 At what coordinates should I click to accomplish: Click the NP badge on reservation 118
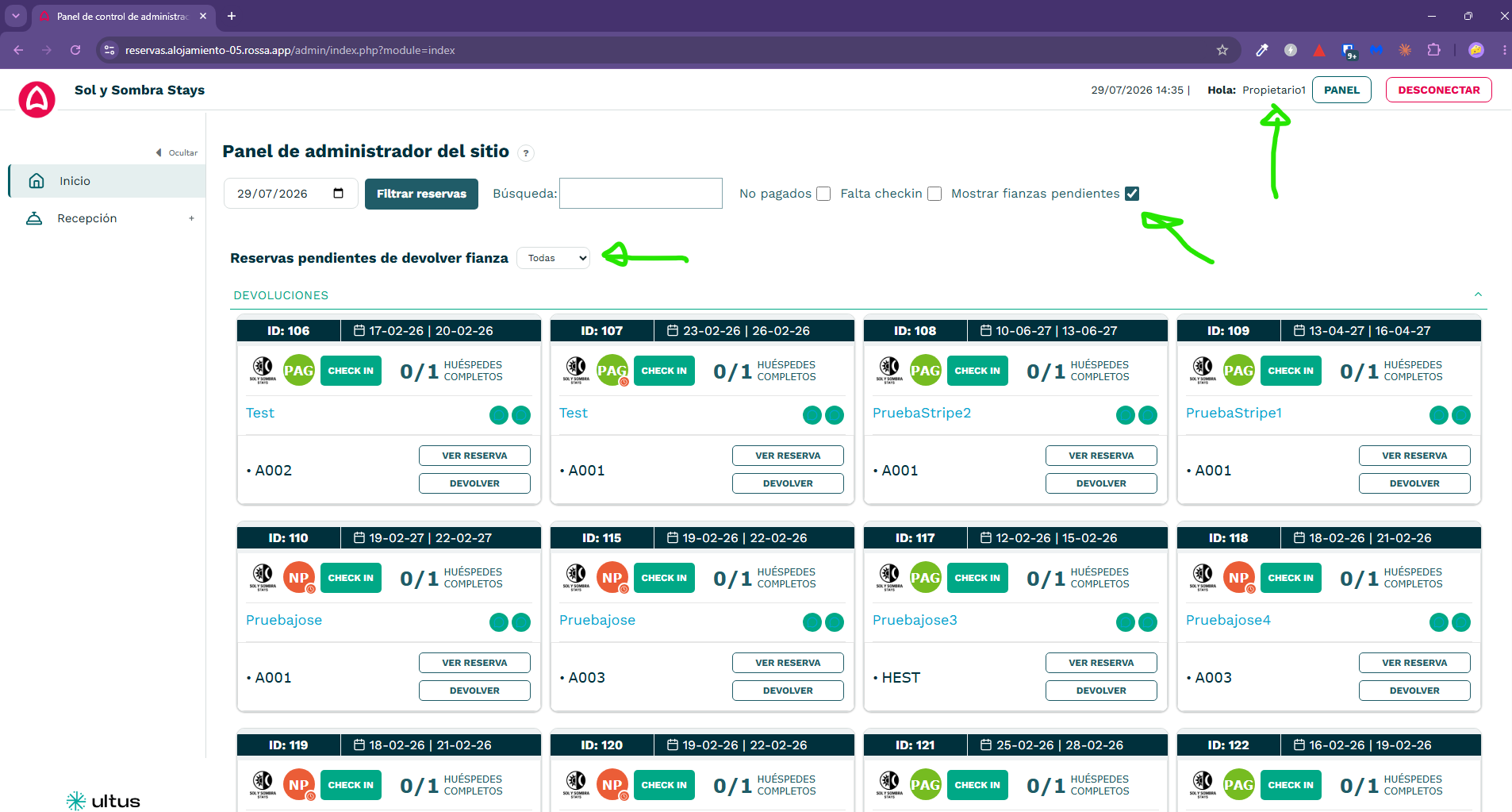tap(1239, 578)
